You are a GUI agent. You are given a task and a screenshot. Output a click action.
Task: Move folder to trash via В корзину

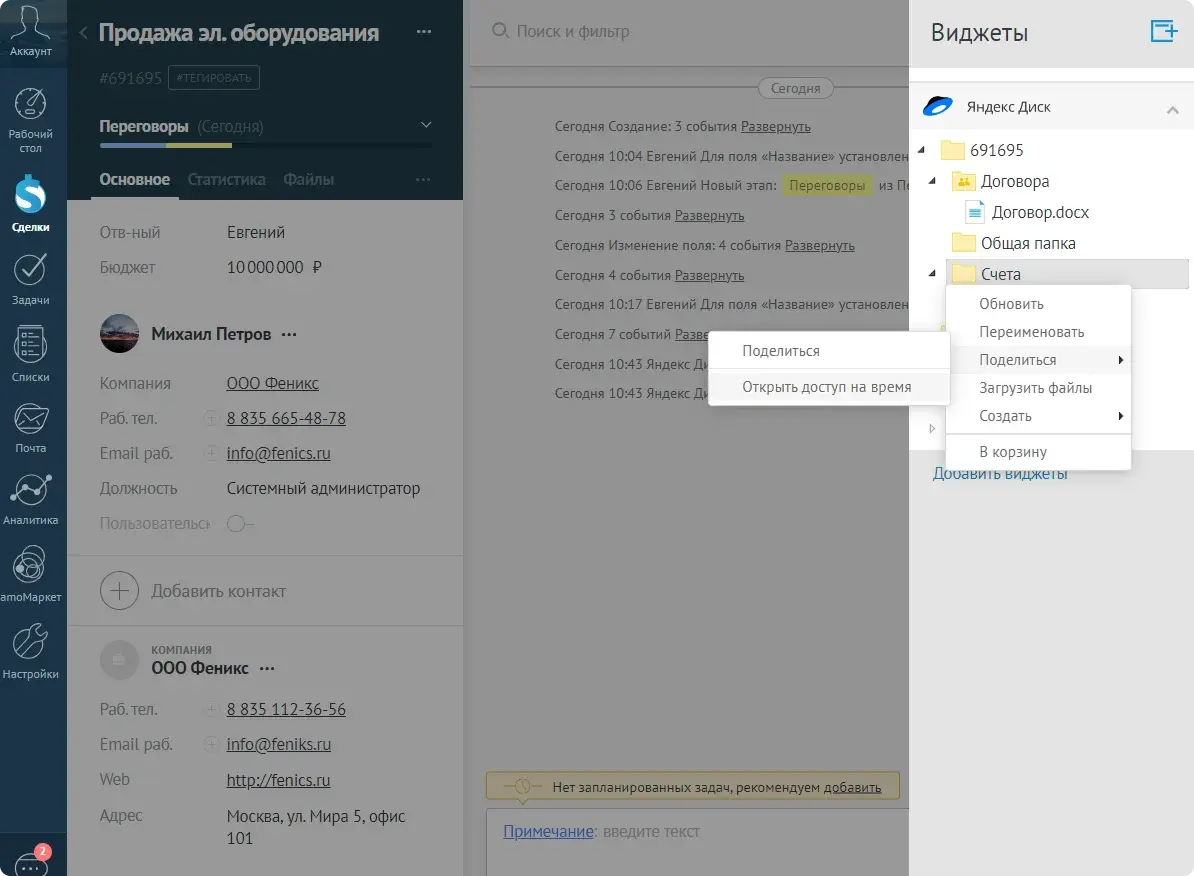click(1039, 452)
